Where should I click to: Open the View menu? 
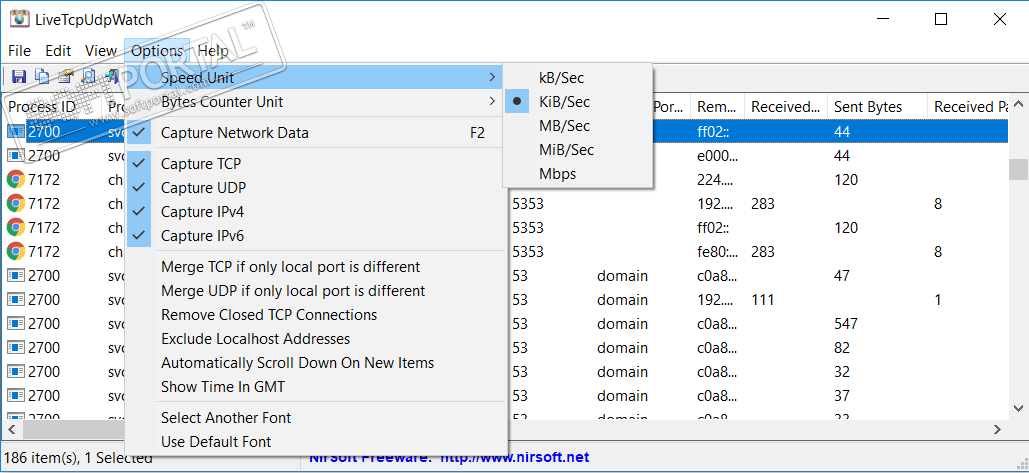click(101, 51)
